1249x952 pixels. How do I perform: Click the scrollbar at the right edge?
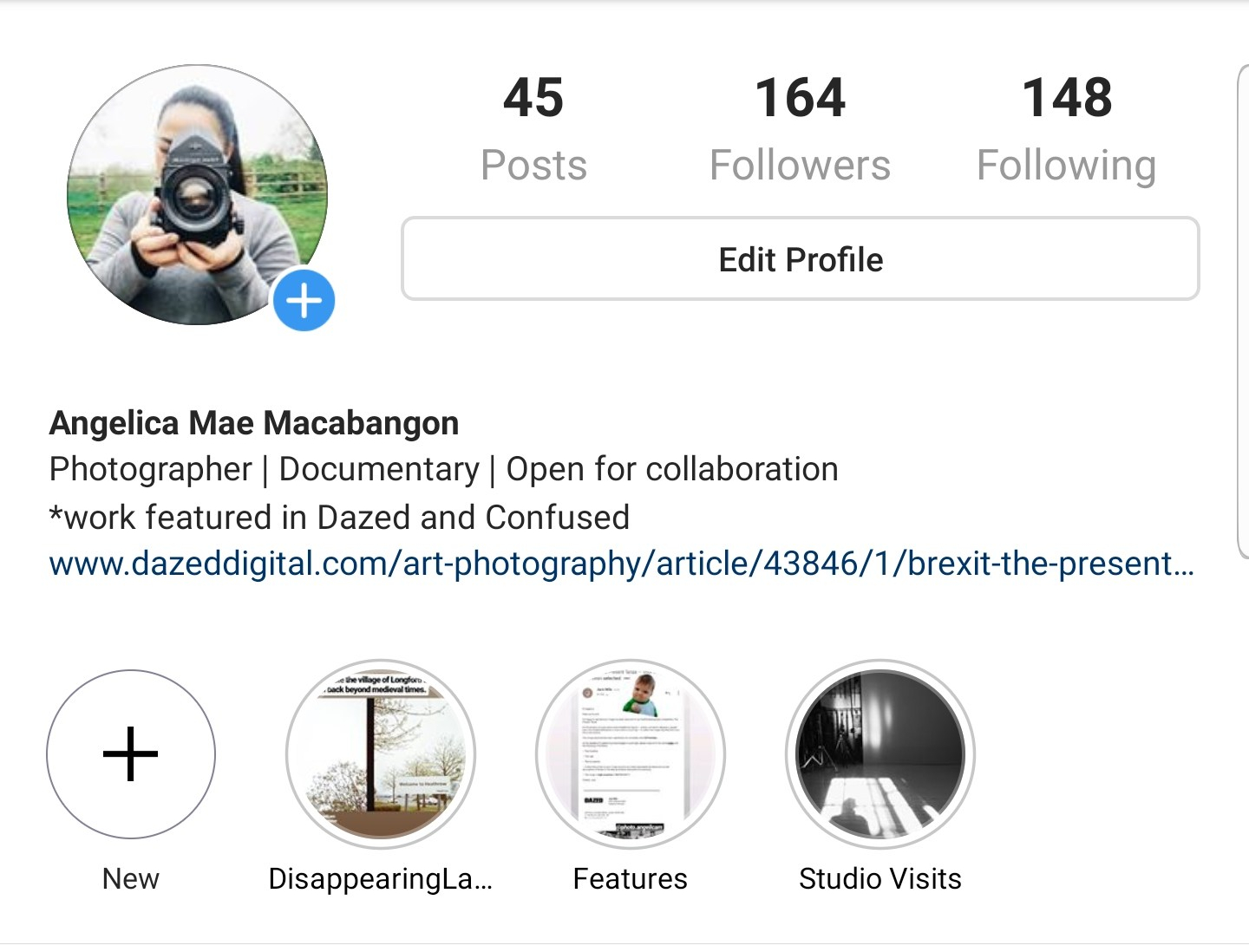tap(1242, 310)
